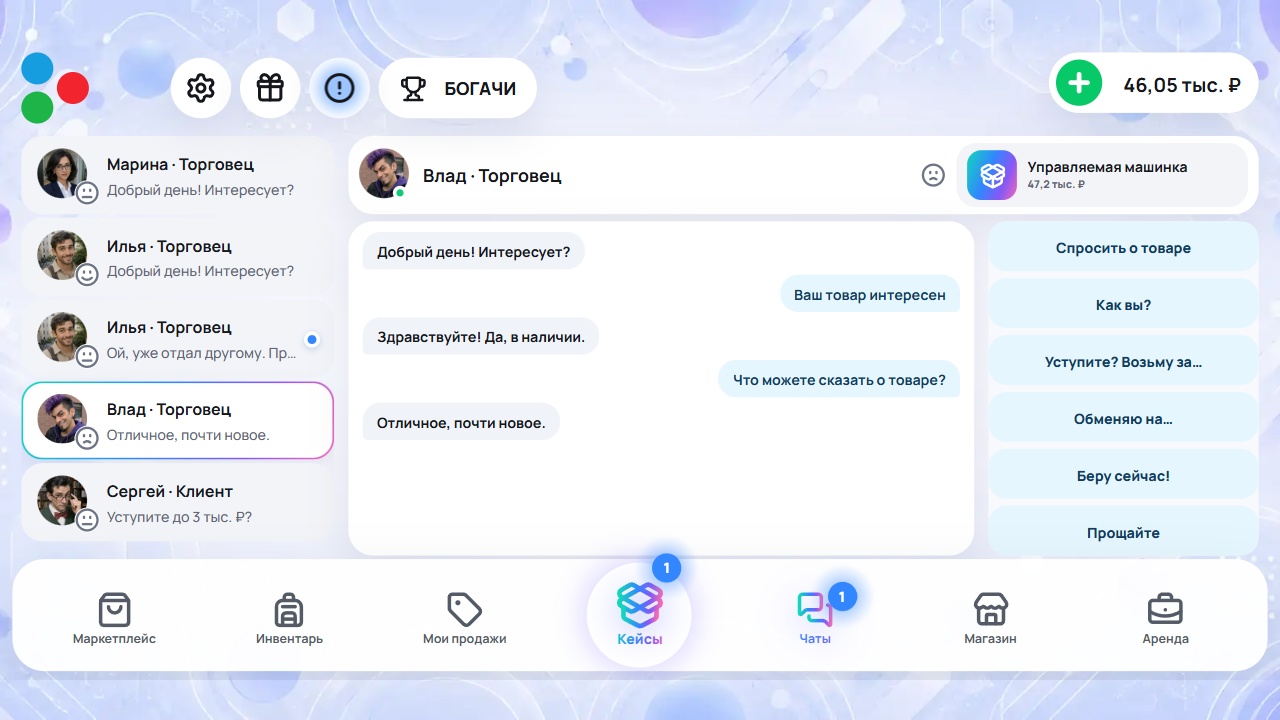This screenshot has width=1280, height=720.
Task: Click Марина's neutral mood face icon
Action: pos(88,192)
